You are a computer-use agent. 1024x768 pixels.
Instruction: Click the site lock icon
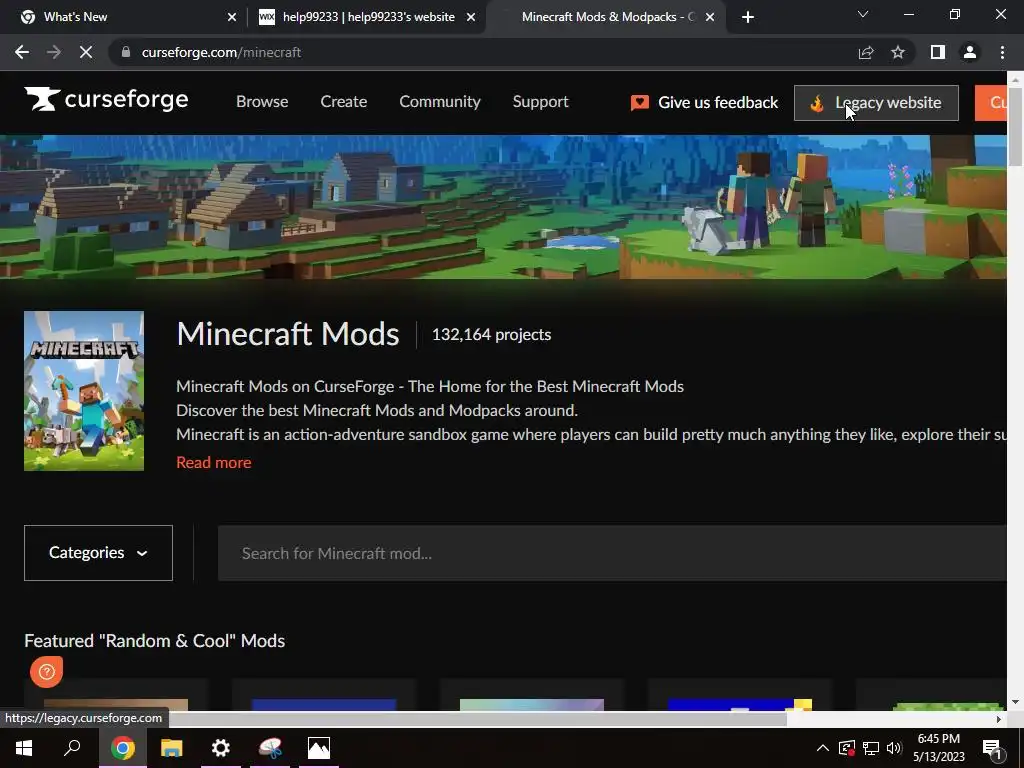click(x=126, y=52)
